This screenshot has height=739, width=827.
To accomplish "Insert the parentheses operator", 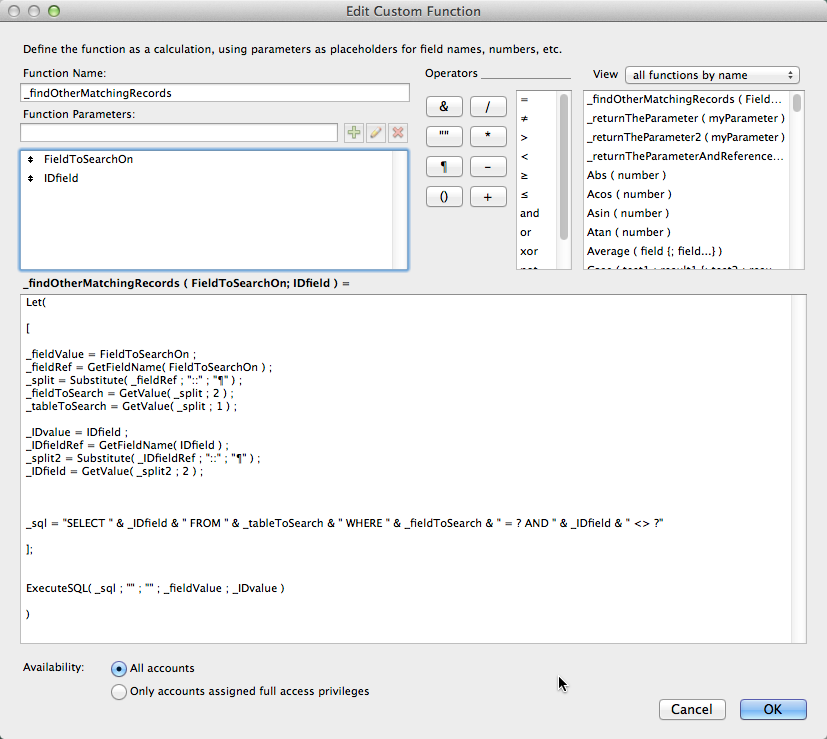I will tap(444, 197).
